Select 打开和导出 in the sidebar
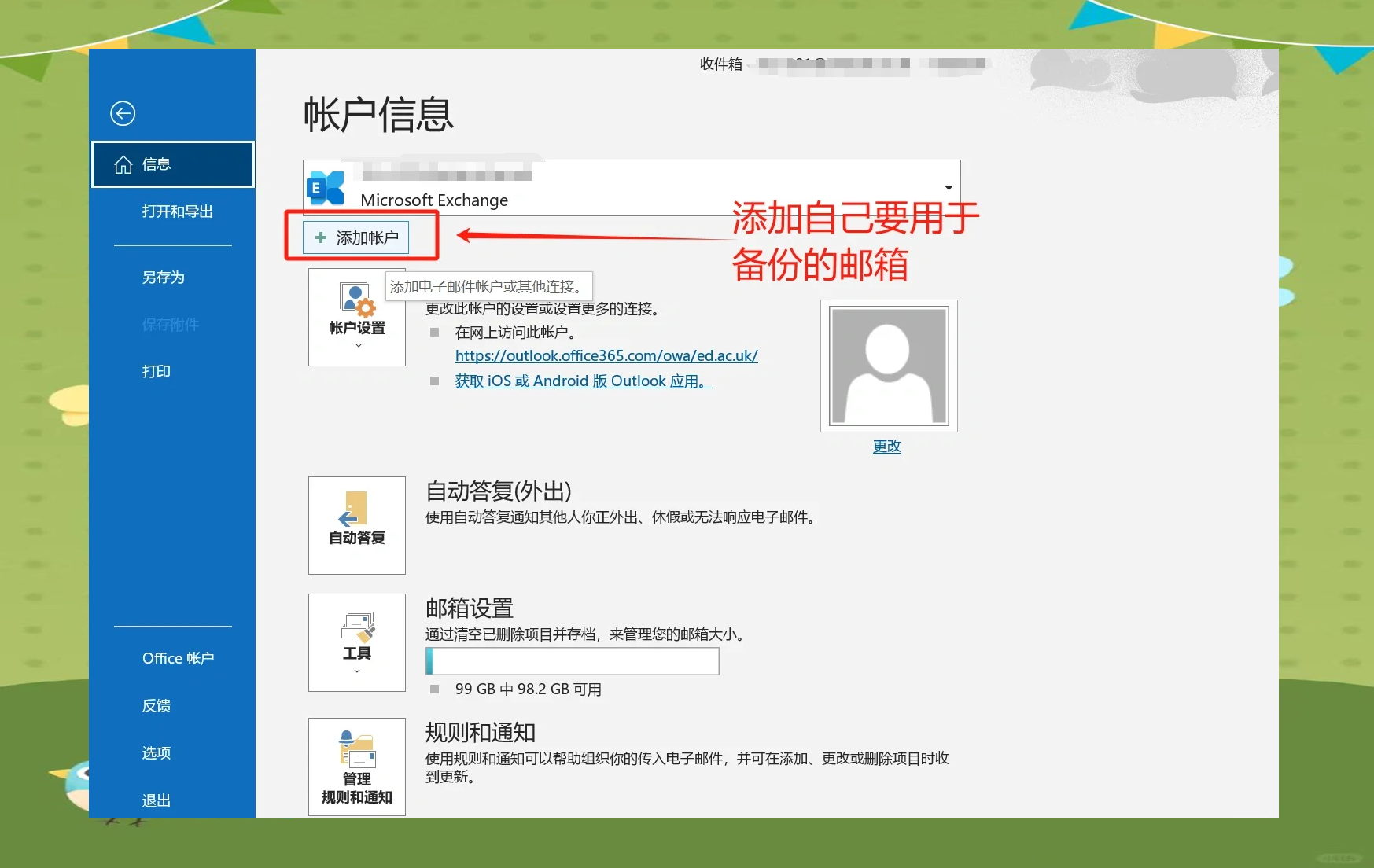Image resolution: width=1374 pixels, height=868 pixels. (x=177, y=211)
